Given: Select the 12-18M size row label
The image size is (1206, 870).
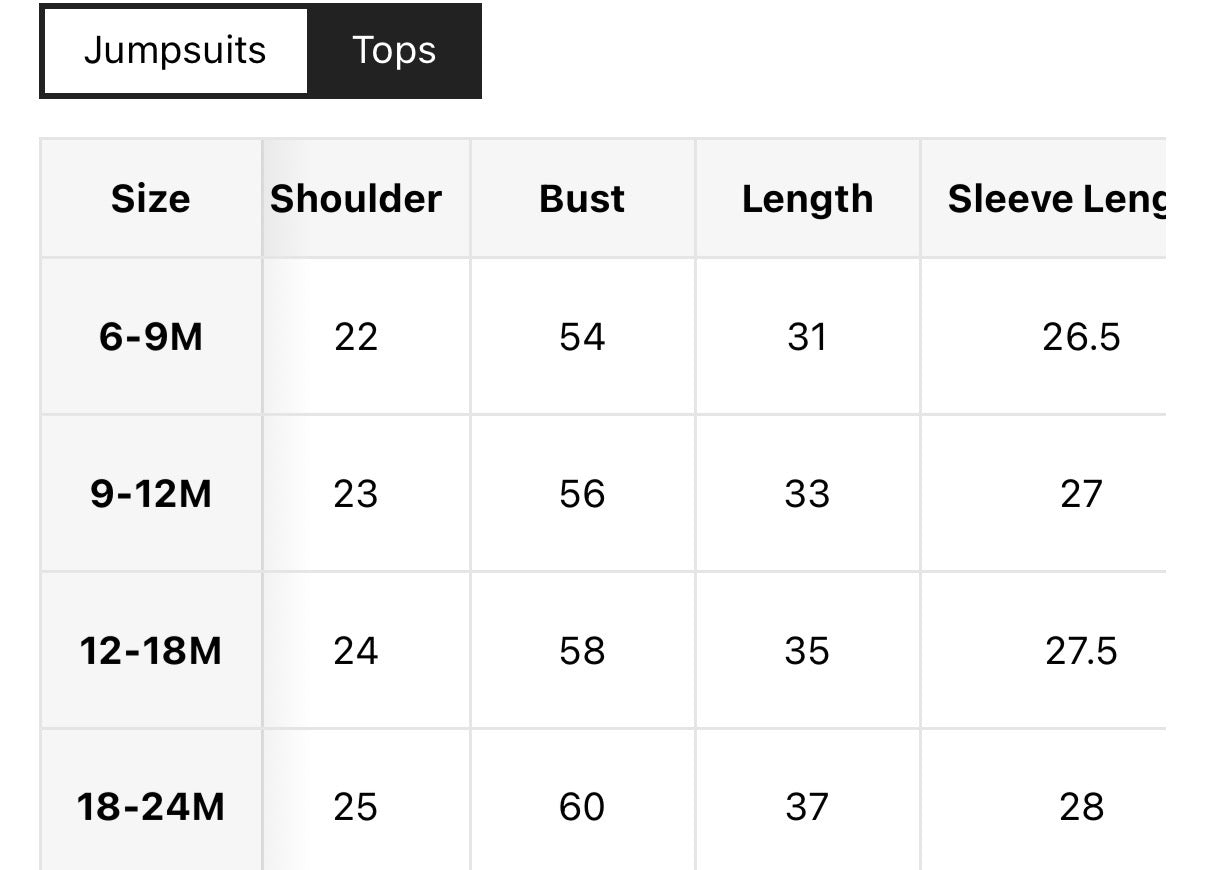Looking at the screenshot, I should point(150,651).
